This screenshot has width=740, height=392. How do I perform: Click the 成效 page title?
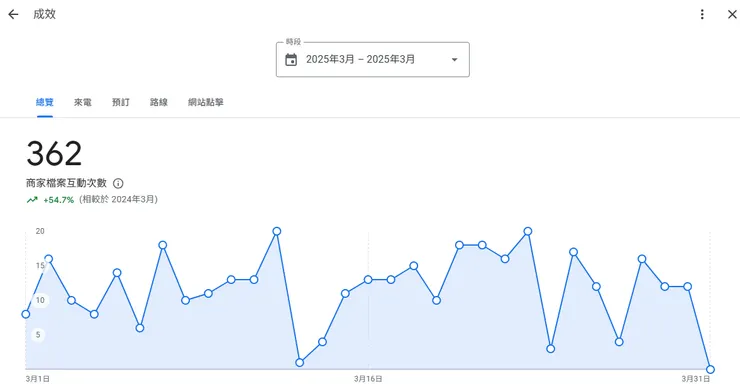44,14
